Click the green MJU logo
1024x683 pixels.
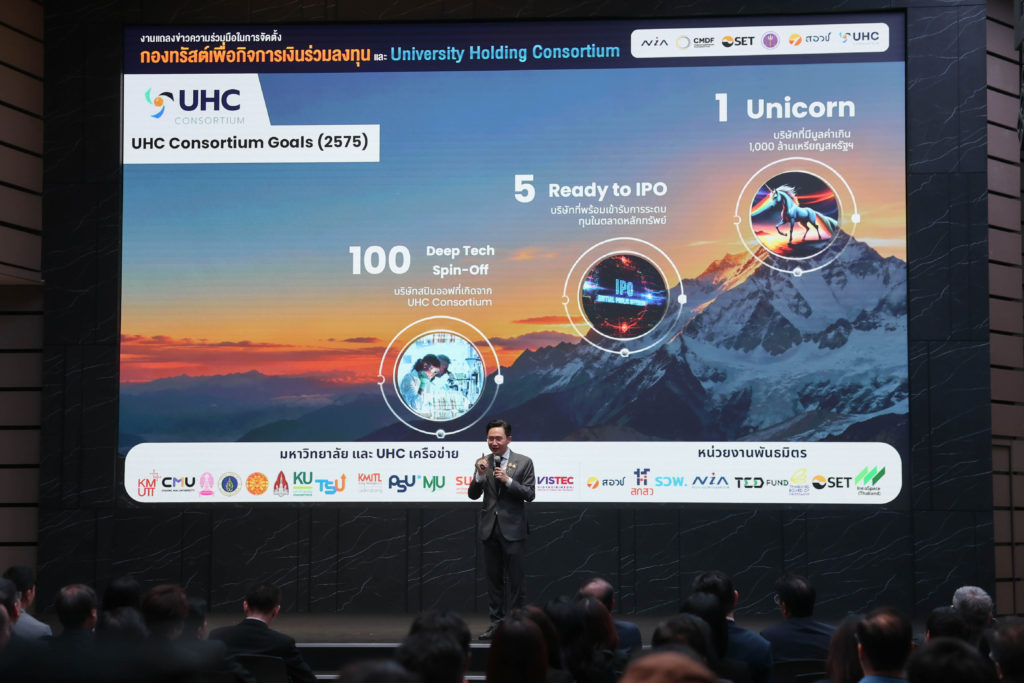pos(434,483)
